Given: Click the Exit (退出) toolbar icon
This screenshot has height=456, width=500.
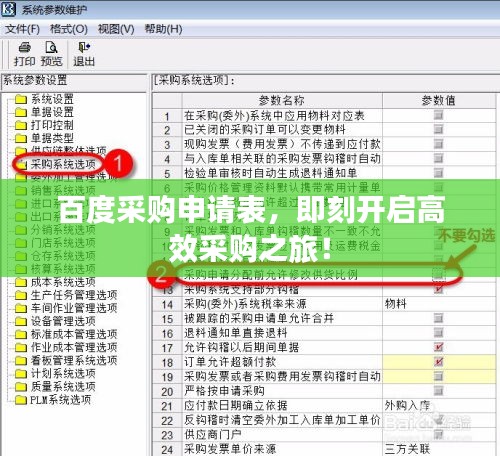Looking at the screenshot, I should [84, 48].
